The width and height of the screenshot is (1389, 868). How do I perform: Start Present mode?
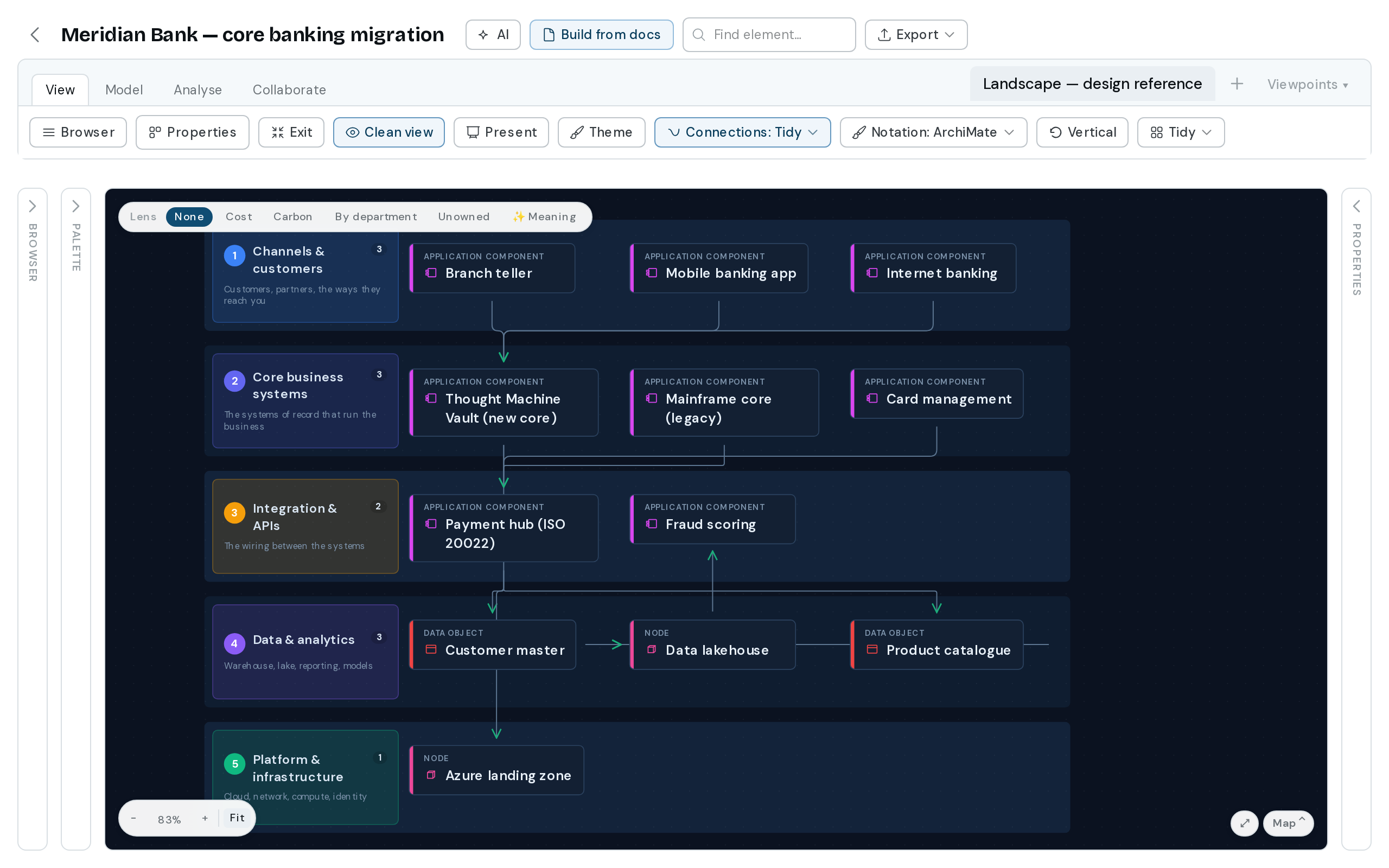pyautogui.click(x=501, y=132)
